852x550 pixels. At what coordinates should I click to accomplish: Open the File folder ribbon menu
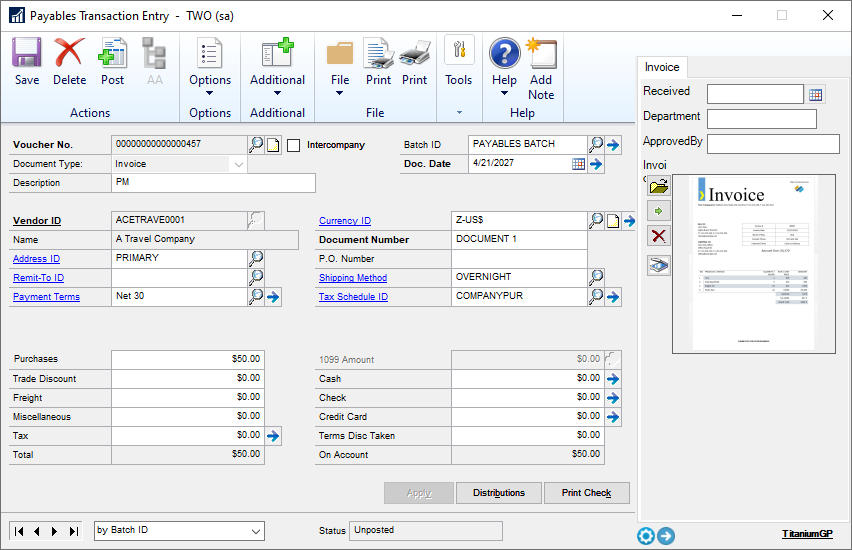pos(340,66)
